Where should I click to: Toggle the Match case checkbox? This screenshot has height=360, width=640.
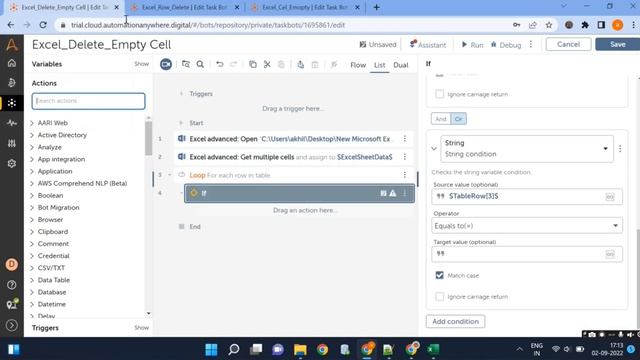440,275
